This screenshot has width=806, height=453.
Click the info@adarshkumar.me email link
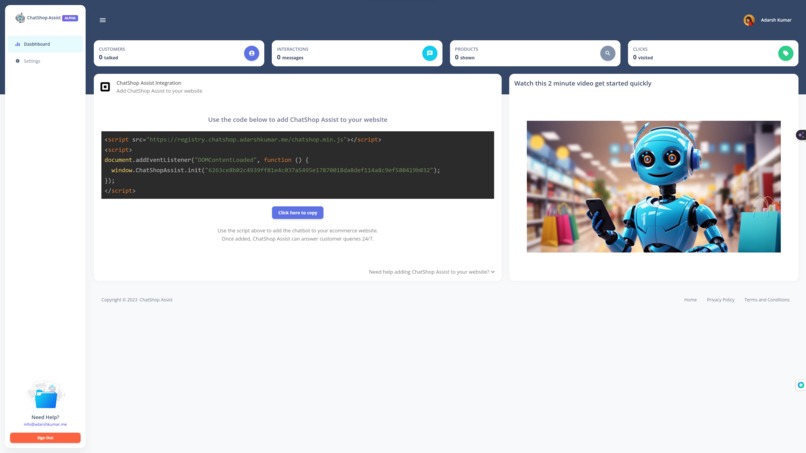click(x=45, y=424)
